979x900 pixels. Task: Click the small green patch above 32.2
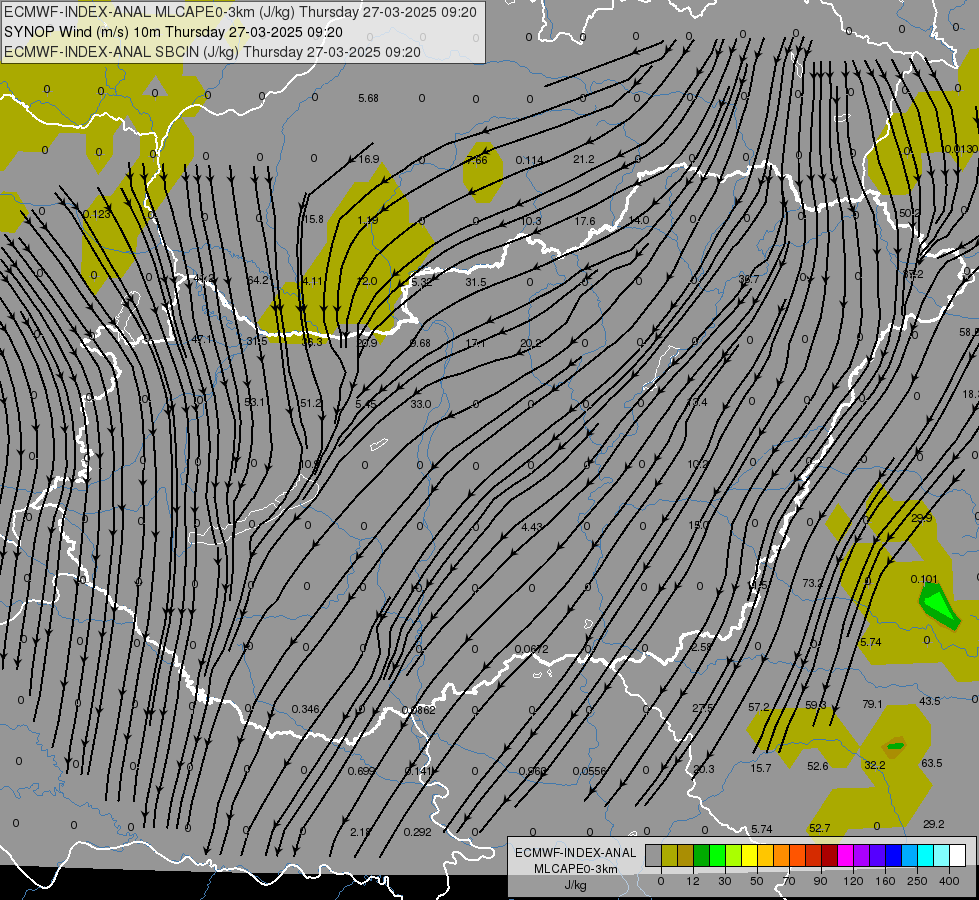coord(896,745)
